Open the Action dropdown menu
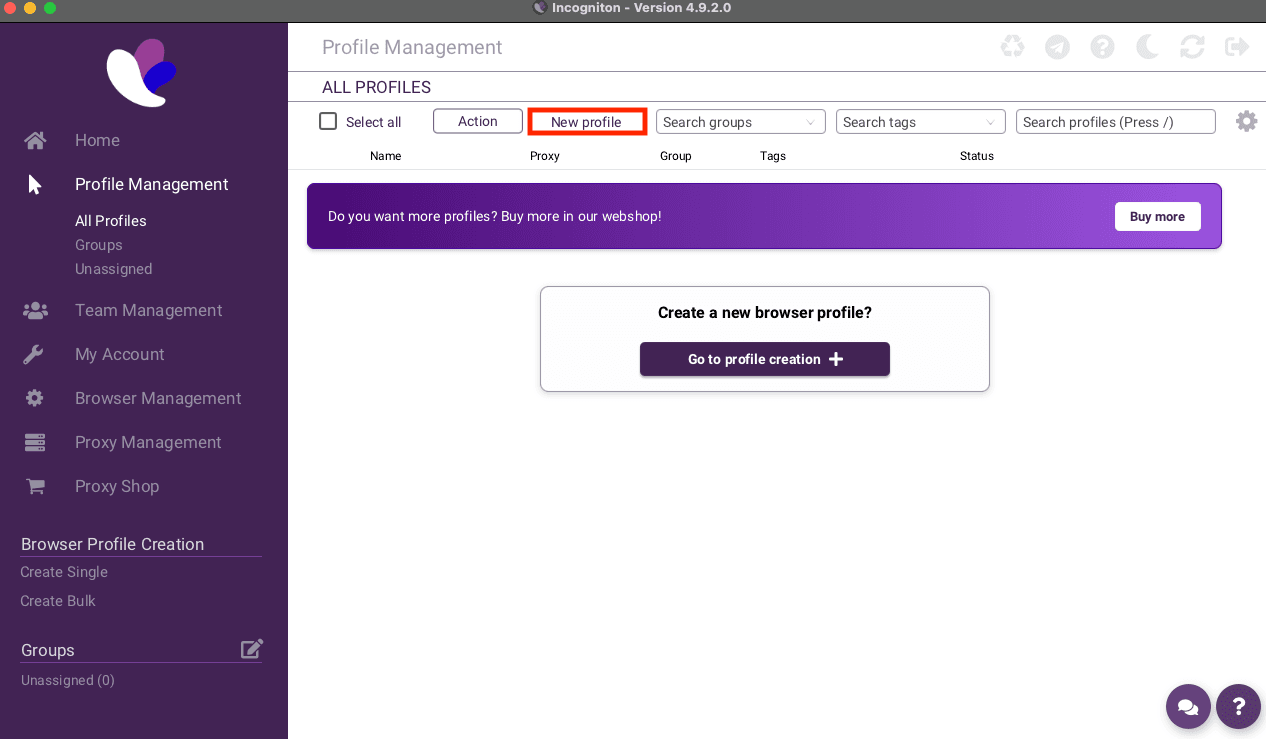 point(477,120)
